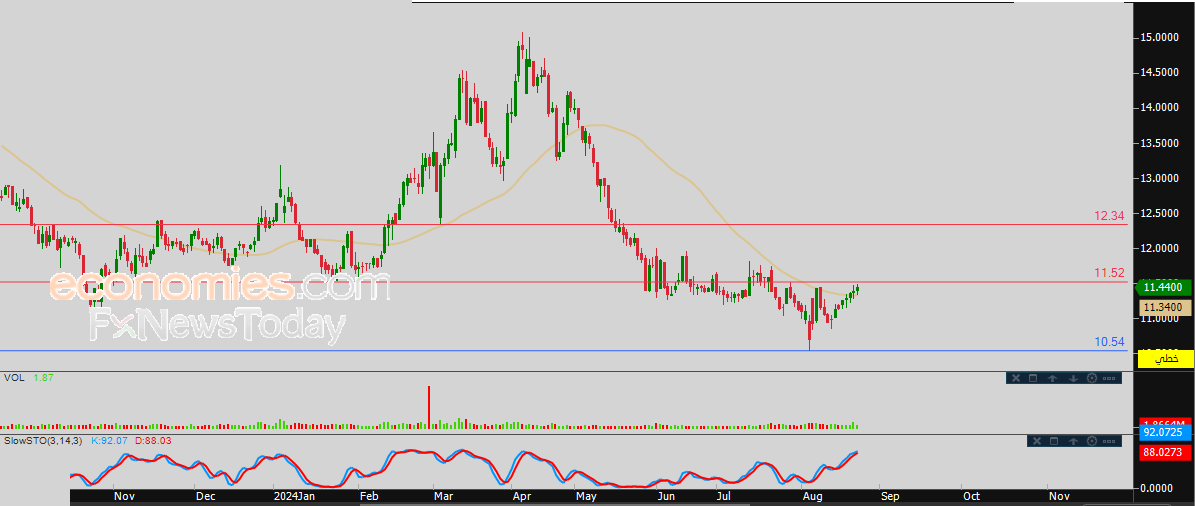
Task: Click the Apr label on time axis
Action: (x=521, y=495)
